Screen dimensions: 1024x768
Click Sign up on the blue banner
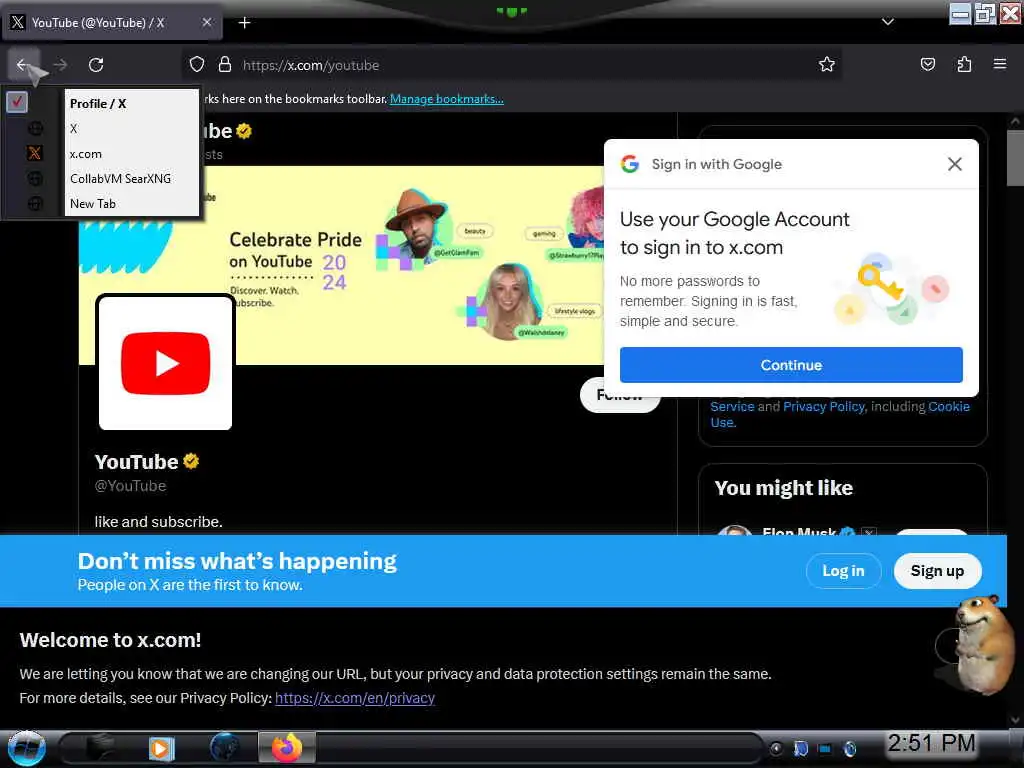(937, 571)
